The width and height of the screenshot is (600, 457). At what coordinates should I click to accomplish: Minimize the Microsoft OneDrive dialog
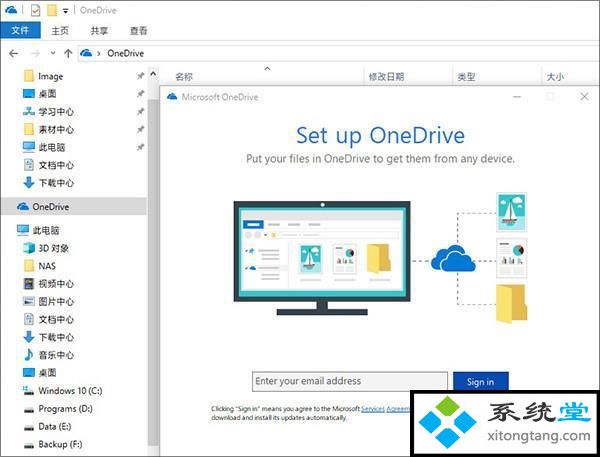(x=517, y=97)
